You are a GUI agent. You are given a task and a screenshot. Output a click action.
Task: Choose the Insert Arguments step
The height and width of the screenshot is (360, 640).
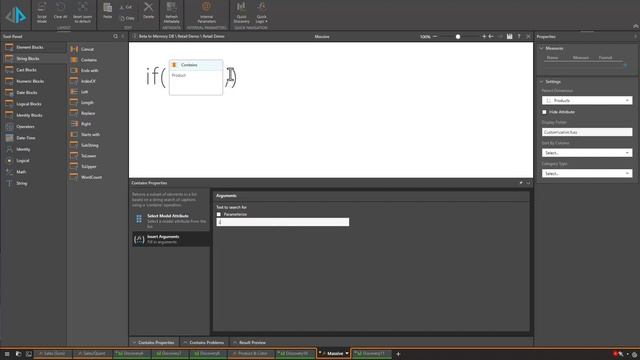[x=171, y=239]
